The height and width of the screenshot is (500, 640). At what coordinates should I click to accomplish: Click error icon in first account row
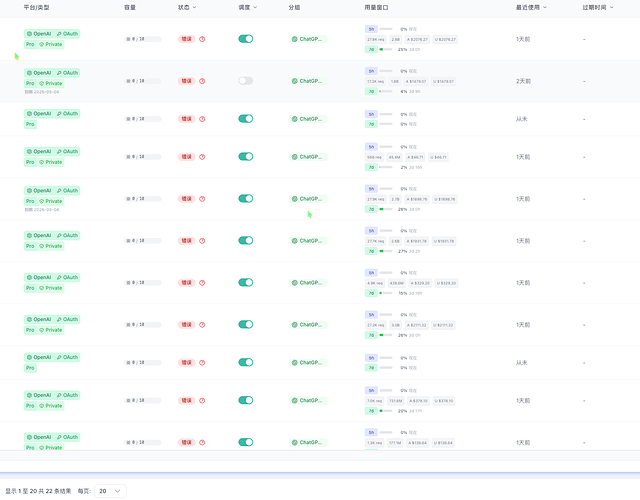[x=202, y=39]
